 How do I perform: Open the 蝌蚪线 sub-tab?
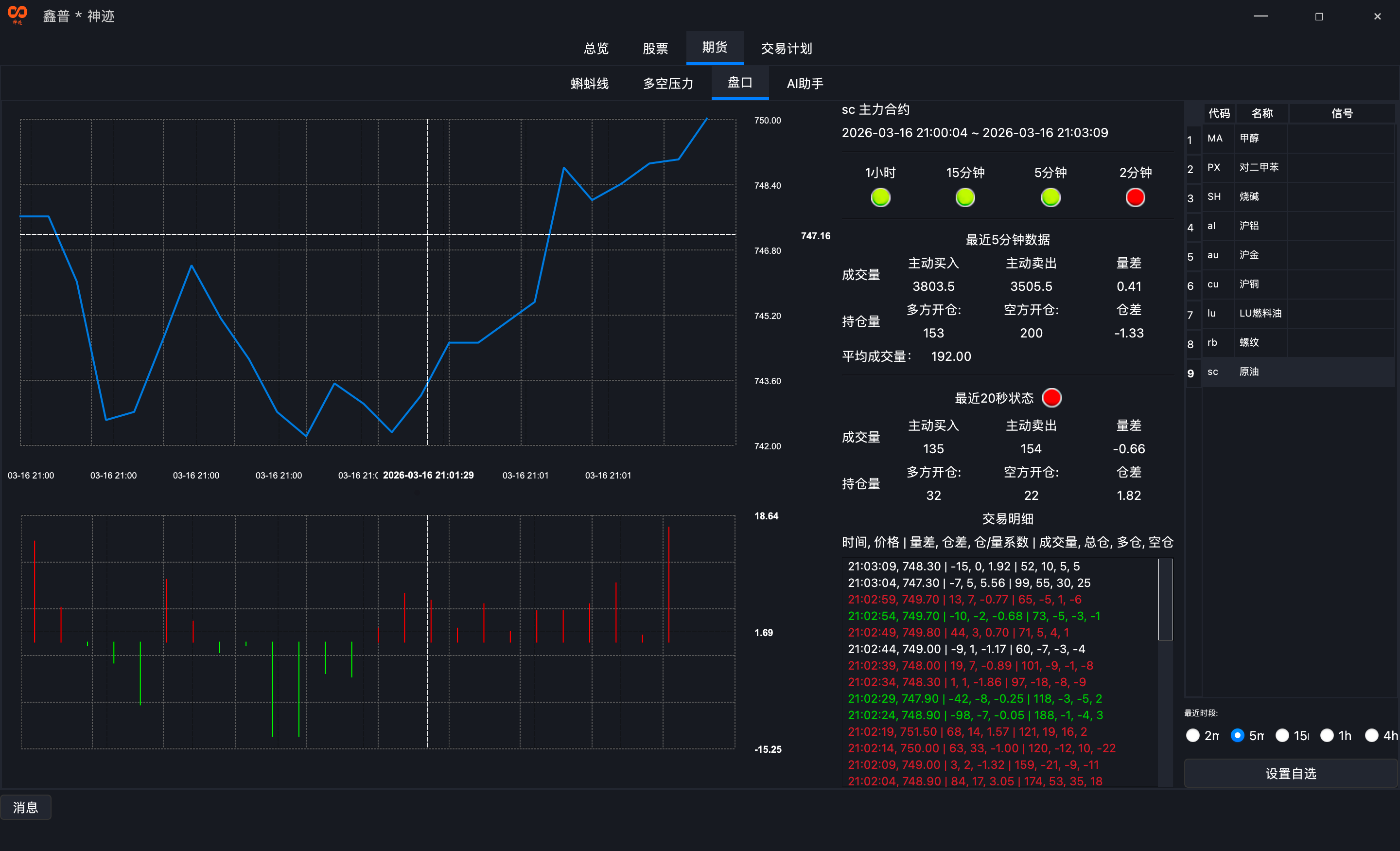coord(589,84)
